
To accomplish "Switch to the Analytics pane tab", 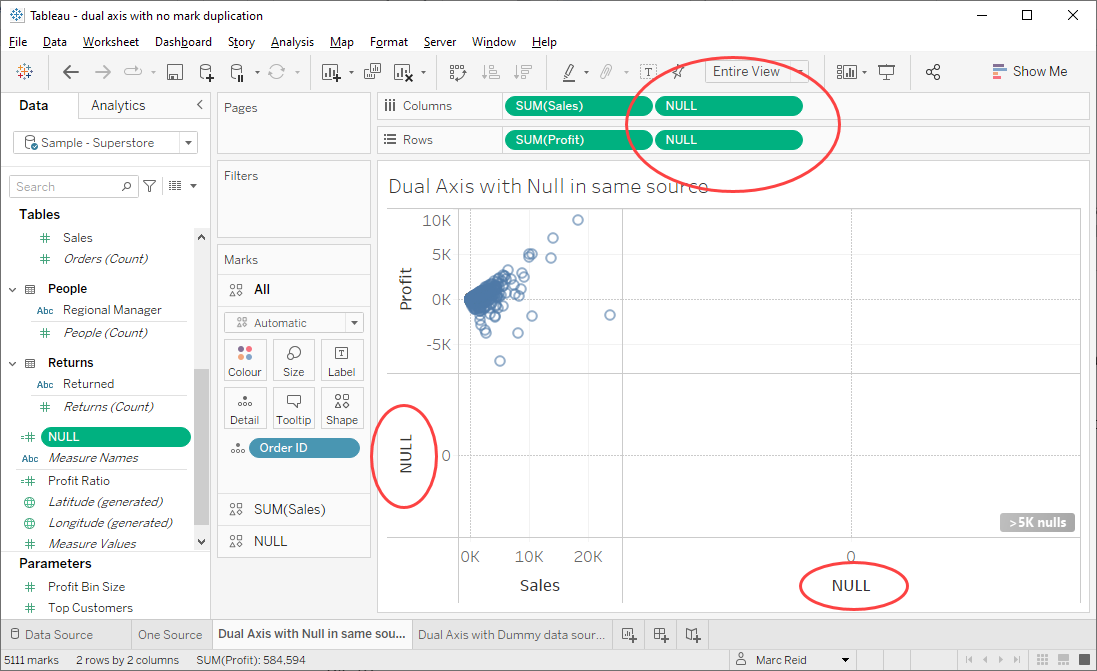I will 118,106.
